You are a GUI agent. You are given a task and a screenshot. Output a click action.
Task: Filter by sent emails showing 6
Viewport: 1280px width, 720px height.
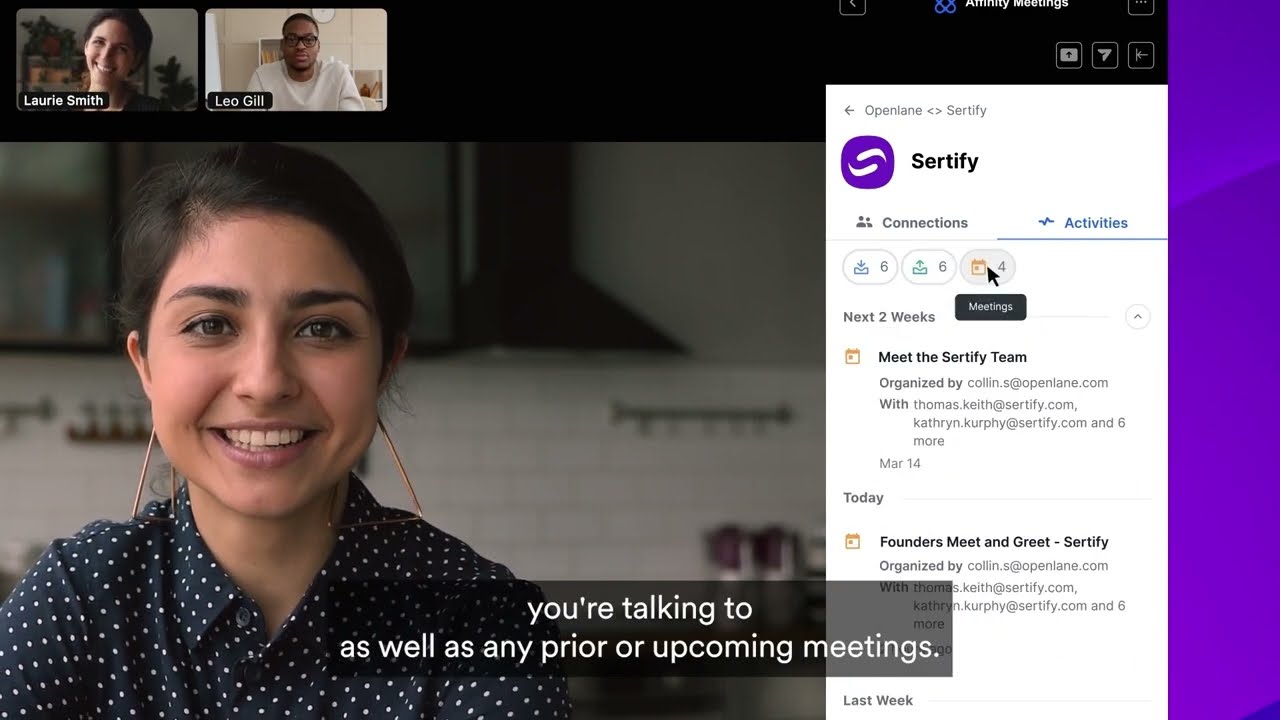[x=929, y=267]
